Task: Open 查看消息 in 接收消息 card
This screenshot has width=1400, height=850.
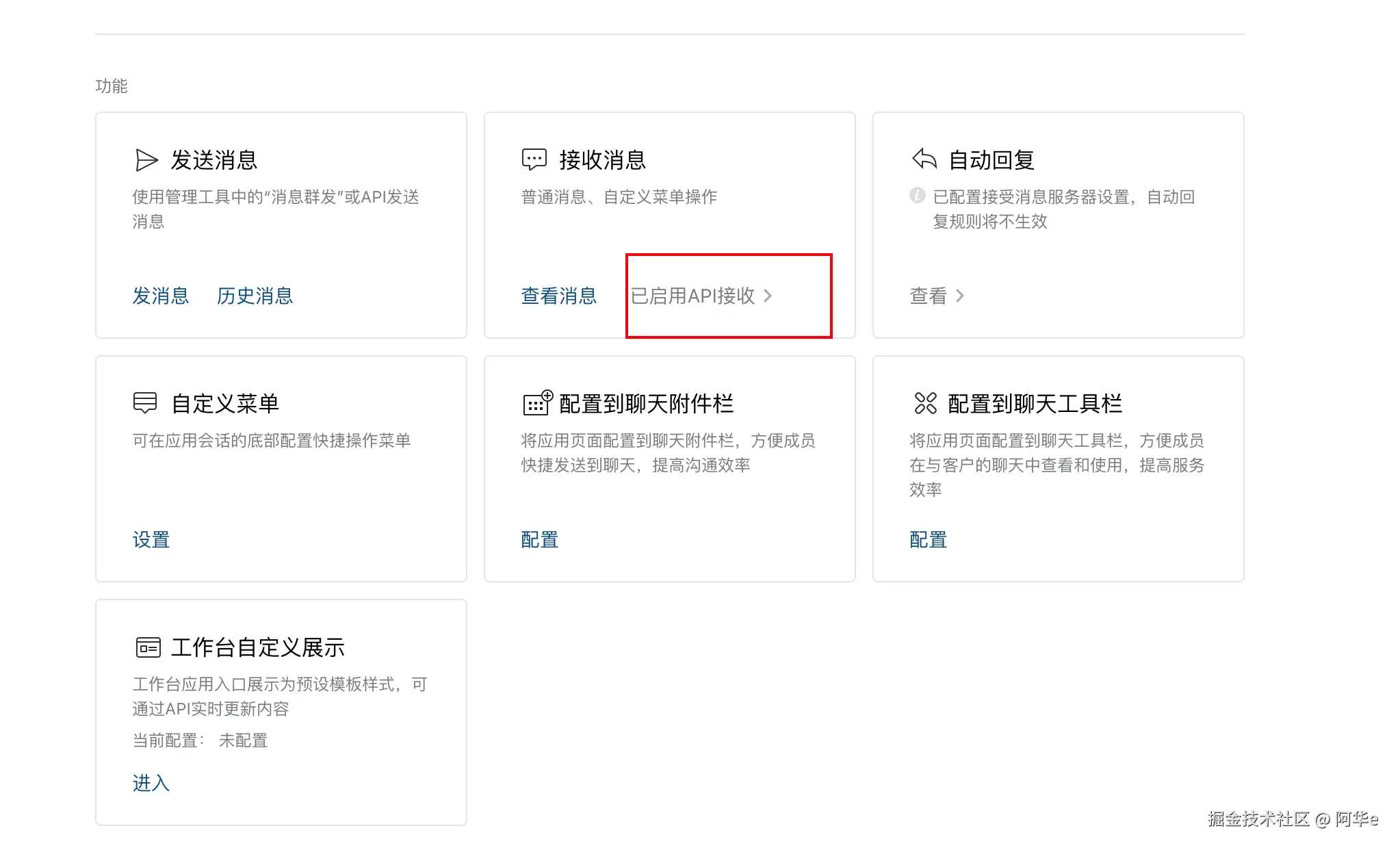Action: tap(558, 296)
